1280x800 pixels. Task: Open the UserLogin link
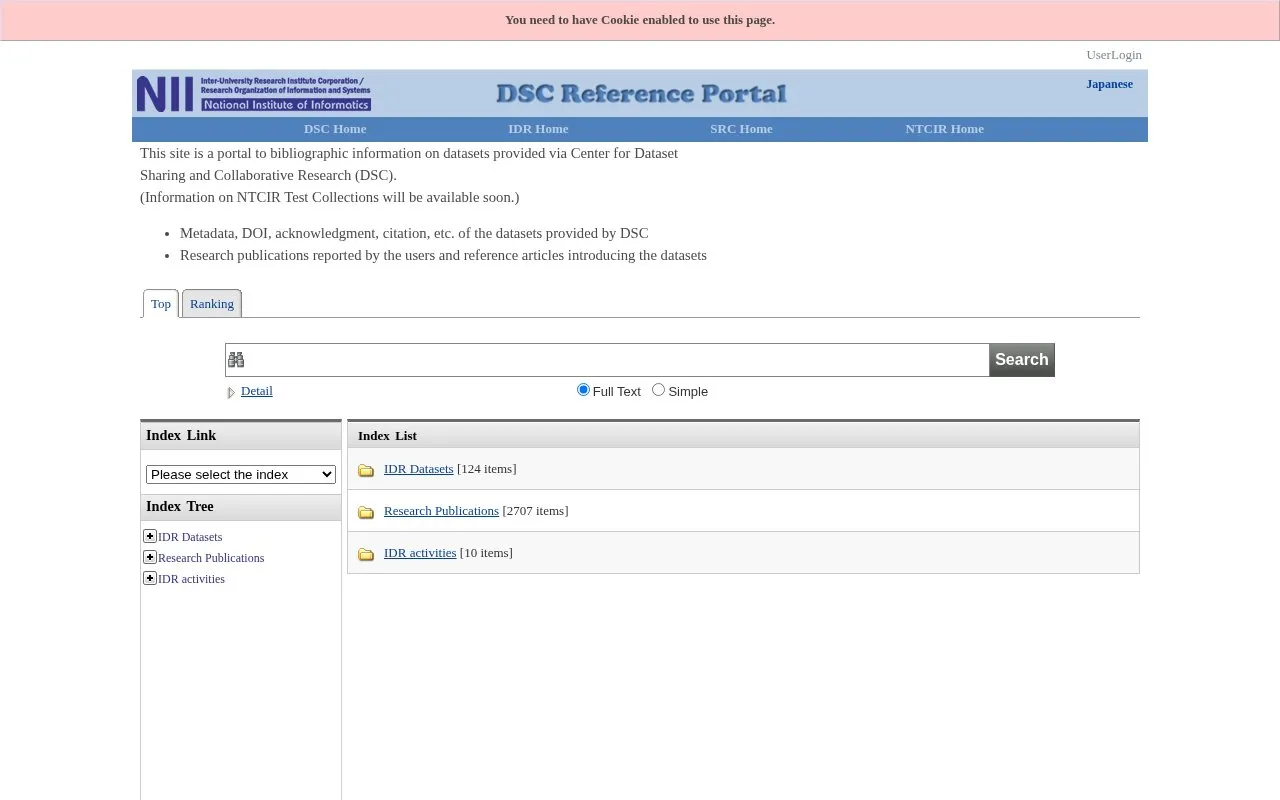coord(1114,55)
